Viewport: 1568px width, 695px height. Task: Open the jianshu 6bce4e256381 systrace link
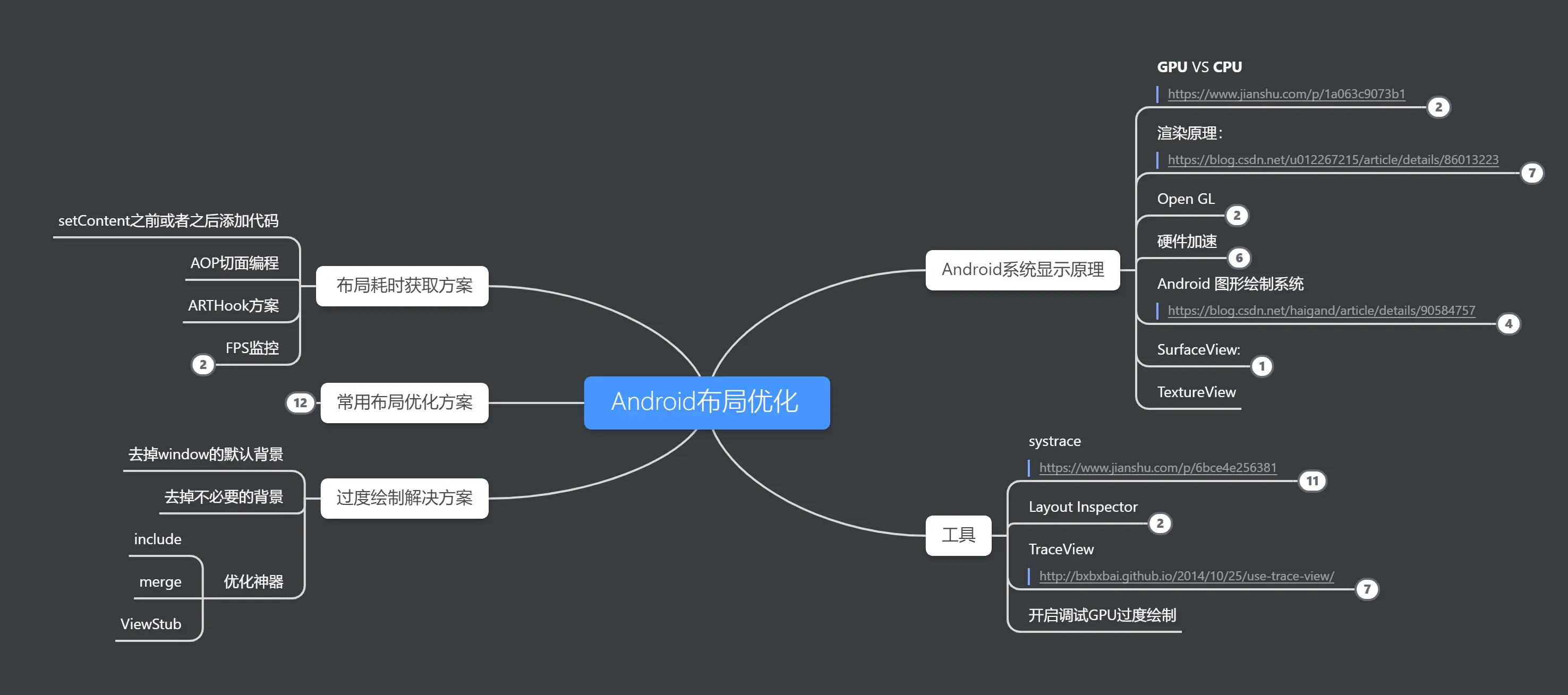1157,467
